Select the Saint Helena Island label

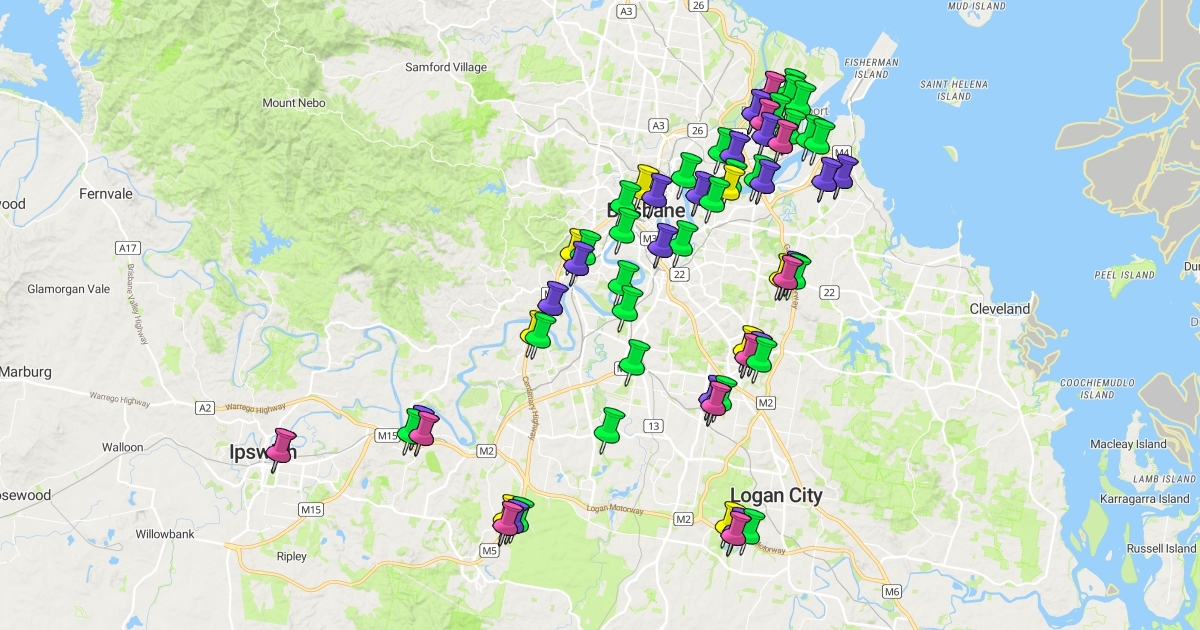coord(954,90)
